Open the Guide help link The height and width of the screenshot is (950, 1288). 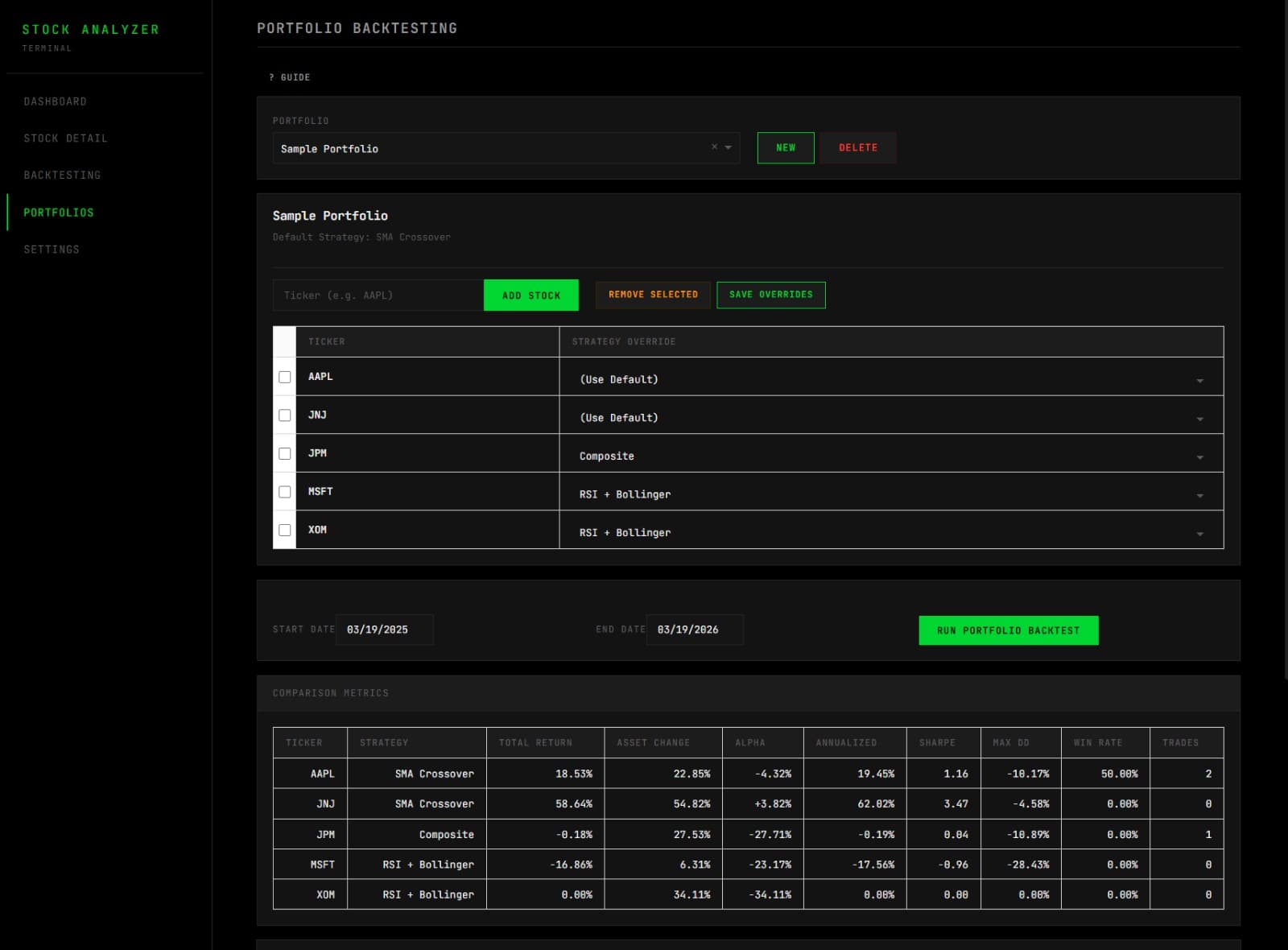(290, 77)
